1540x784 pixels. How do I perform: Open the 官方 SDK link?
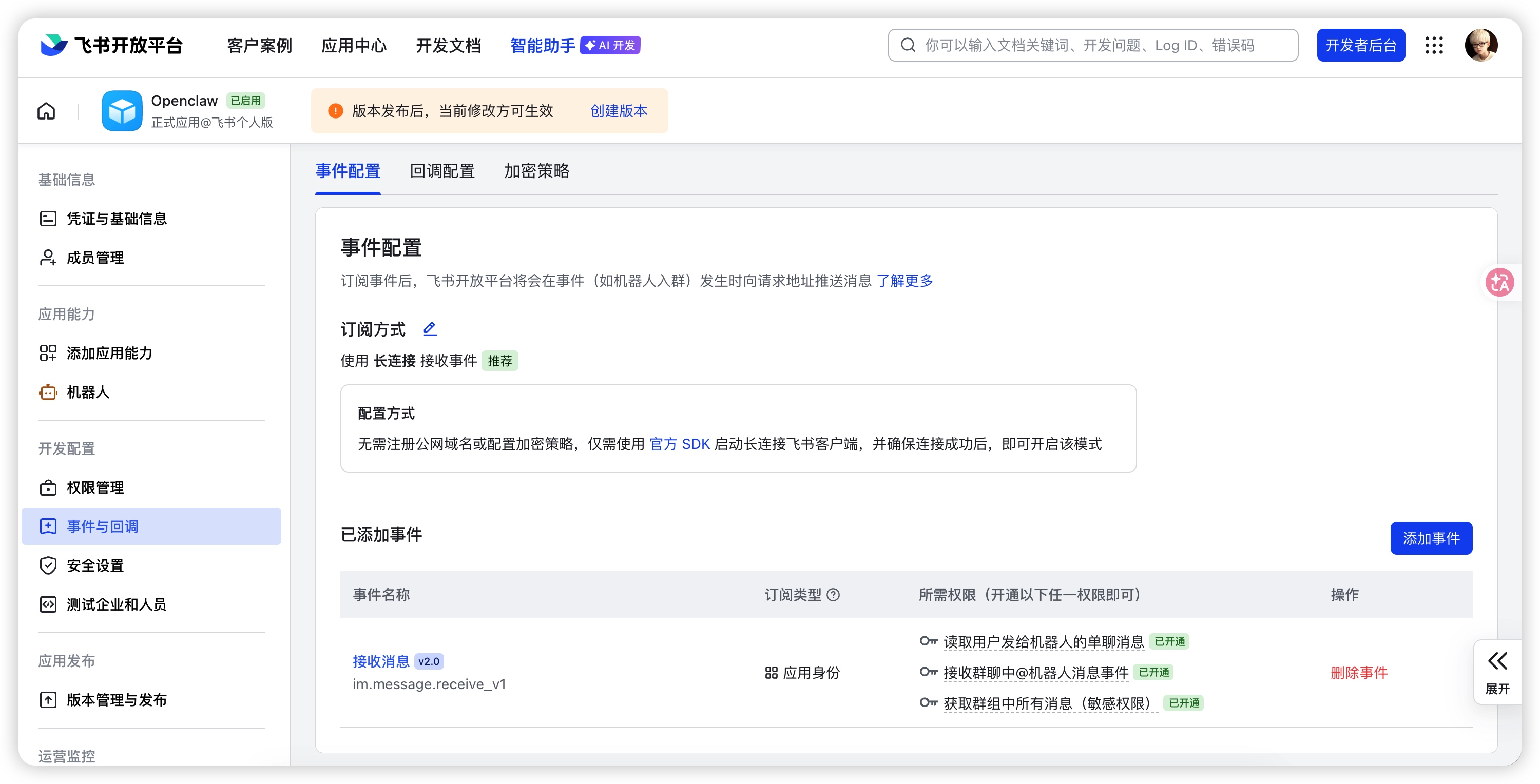tap(679, 444)
